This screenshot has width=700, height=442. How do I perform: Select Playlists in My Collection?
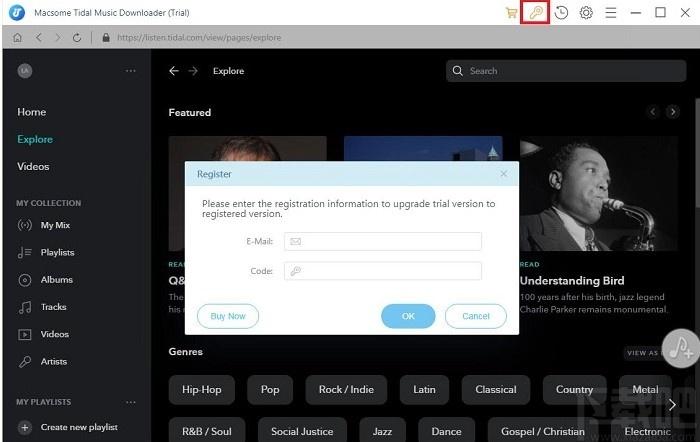click(57, 253)
